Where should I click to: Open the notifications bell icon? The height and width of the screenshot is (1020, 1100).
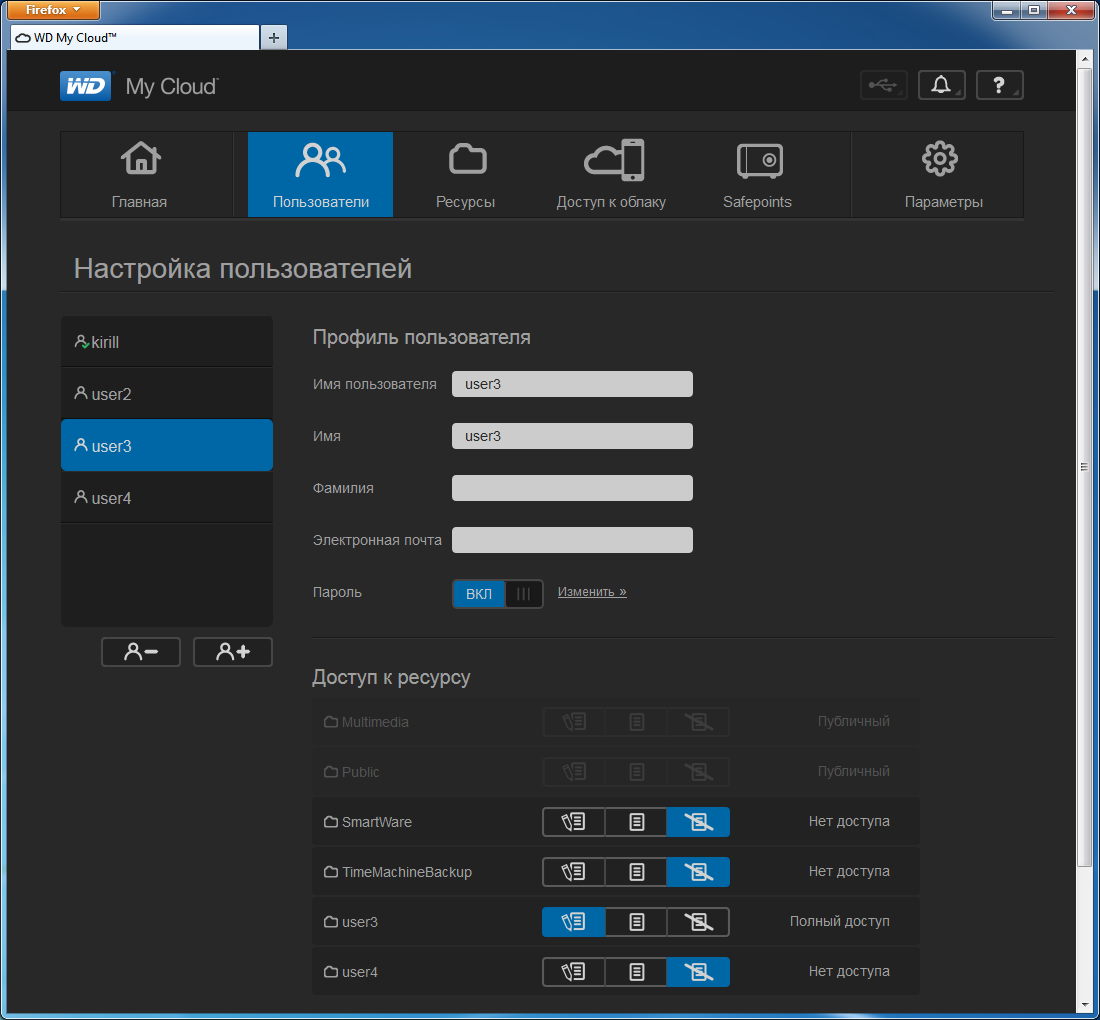tap(941, 86)
